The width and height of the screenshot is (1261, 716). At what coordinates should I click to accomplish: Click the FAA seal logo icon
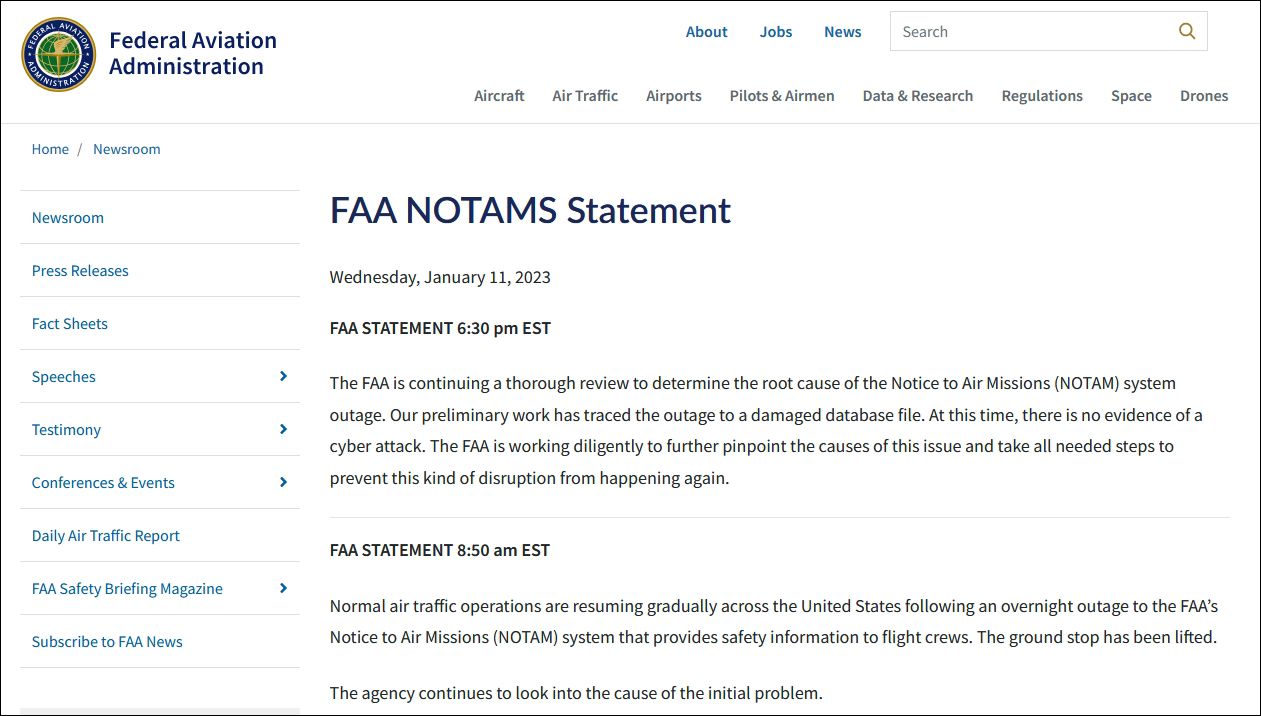pyautogui.click(x=59, y=54)
